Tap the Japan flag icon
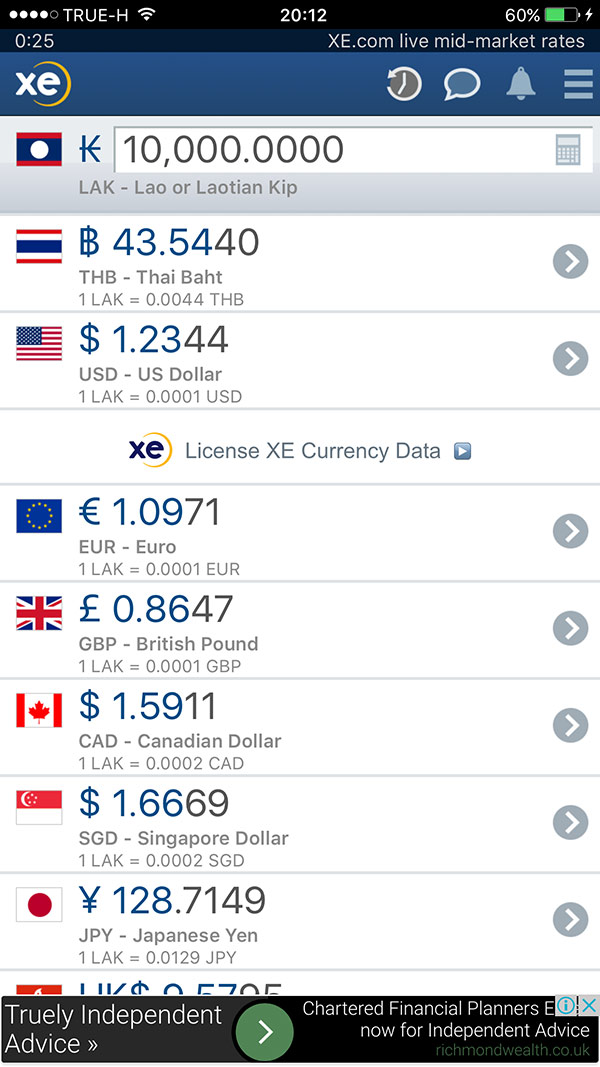Screen dimensions: 600x1067 (x=39, y=904)
